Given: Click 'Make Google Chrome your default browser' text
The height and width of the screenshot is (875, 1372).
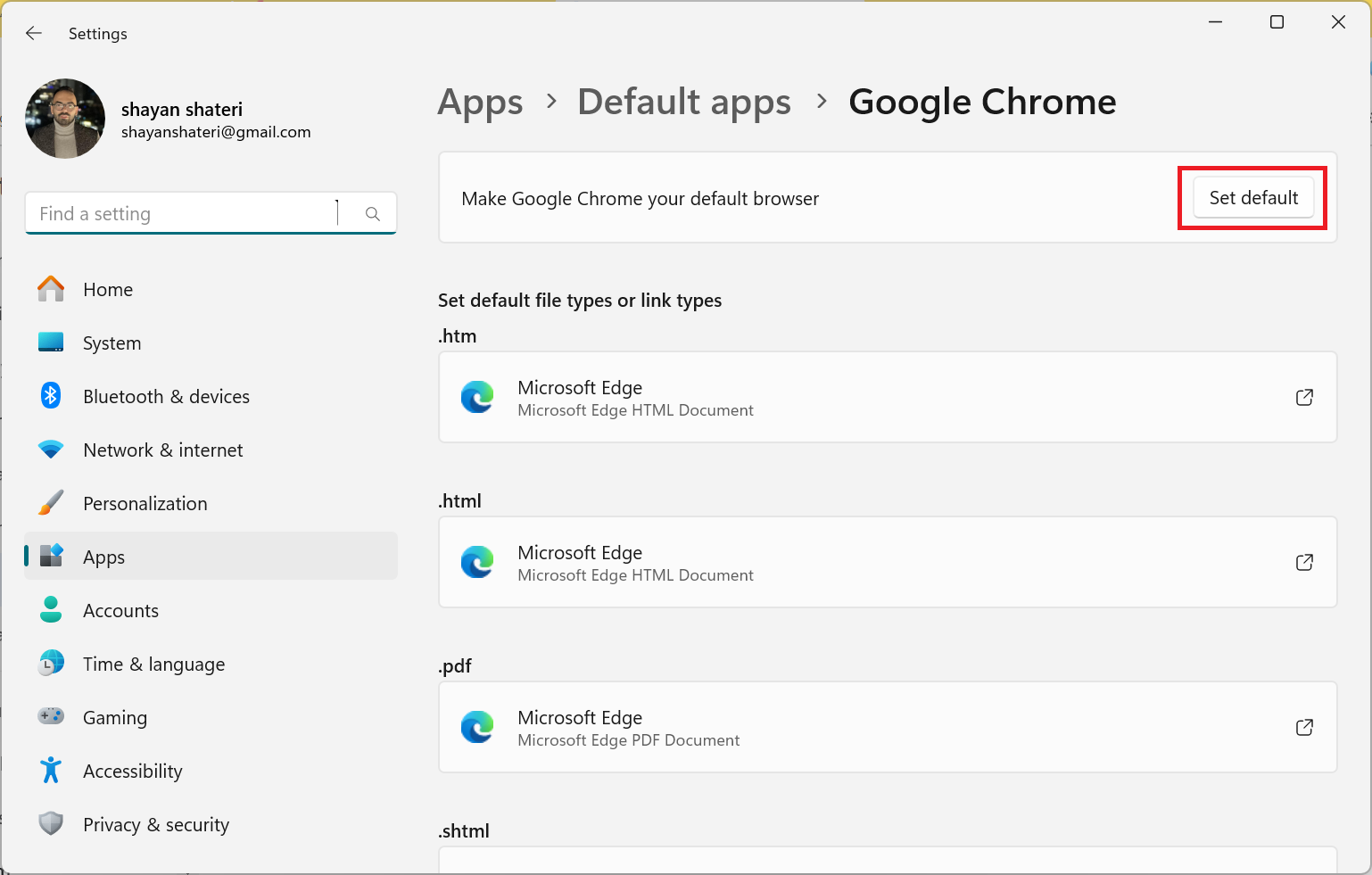Looking at the screenshot, I should point(640,198).
